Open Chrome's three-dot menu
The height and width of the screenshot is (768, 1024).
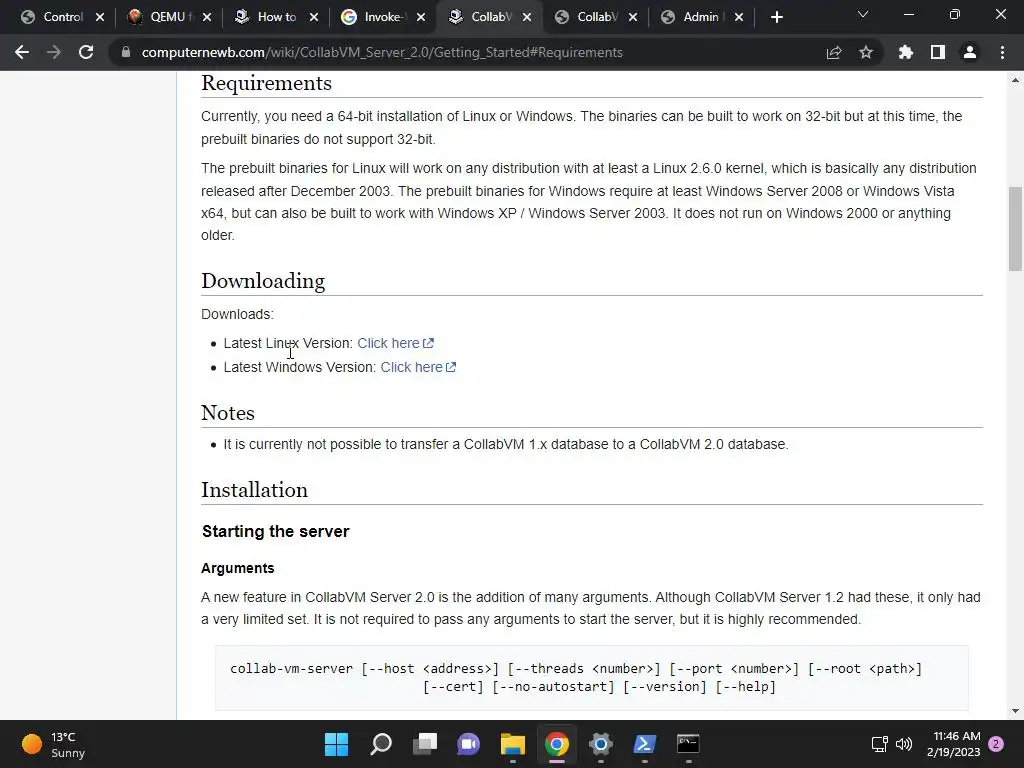coord(1002,52)
